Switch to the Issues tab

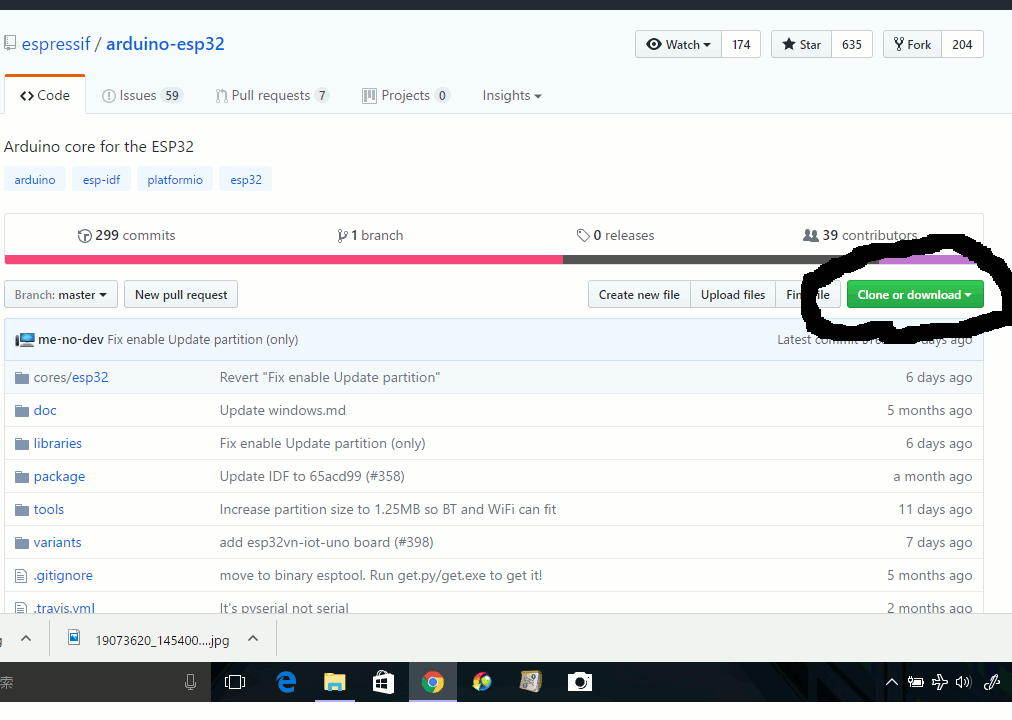[142, 95]
